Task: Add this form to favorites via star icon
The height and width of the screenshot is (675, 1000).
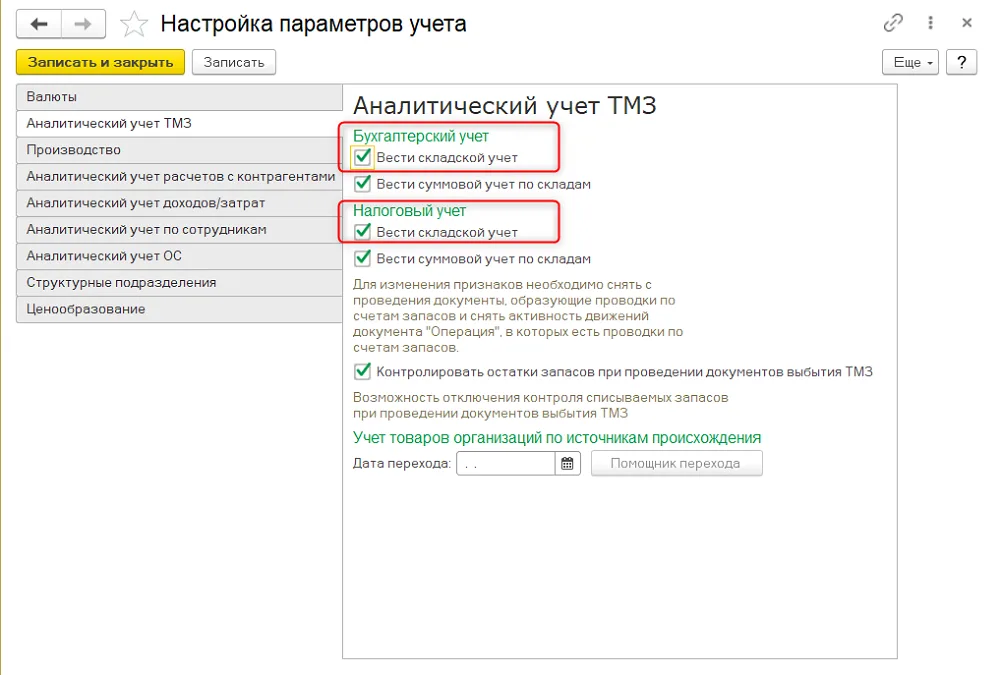Action: coord(133,24)
